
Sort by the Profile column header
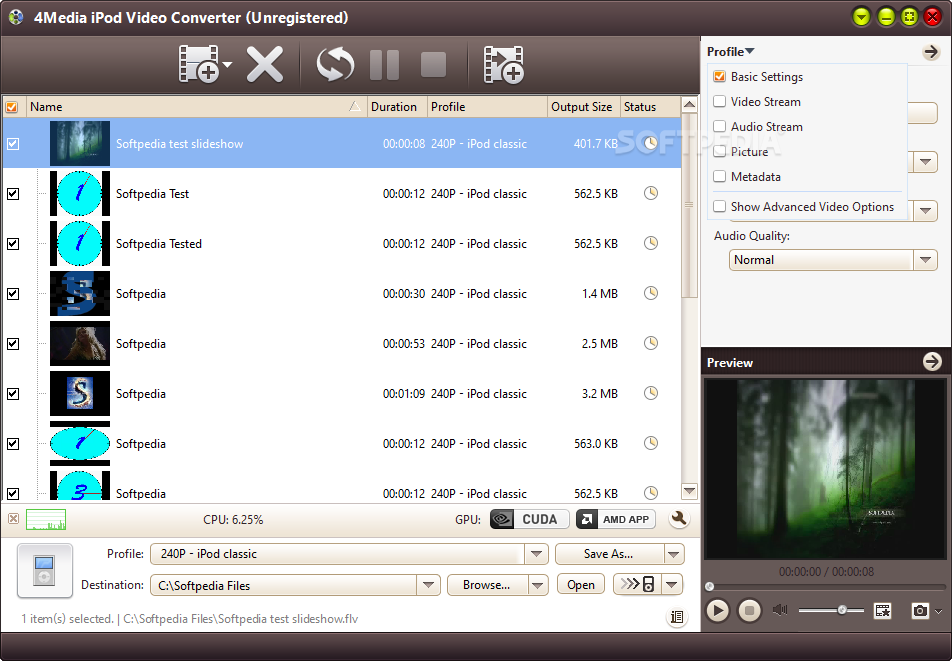(x=487, y=107)
